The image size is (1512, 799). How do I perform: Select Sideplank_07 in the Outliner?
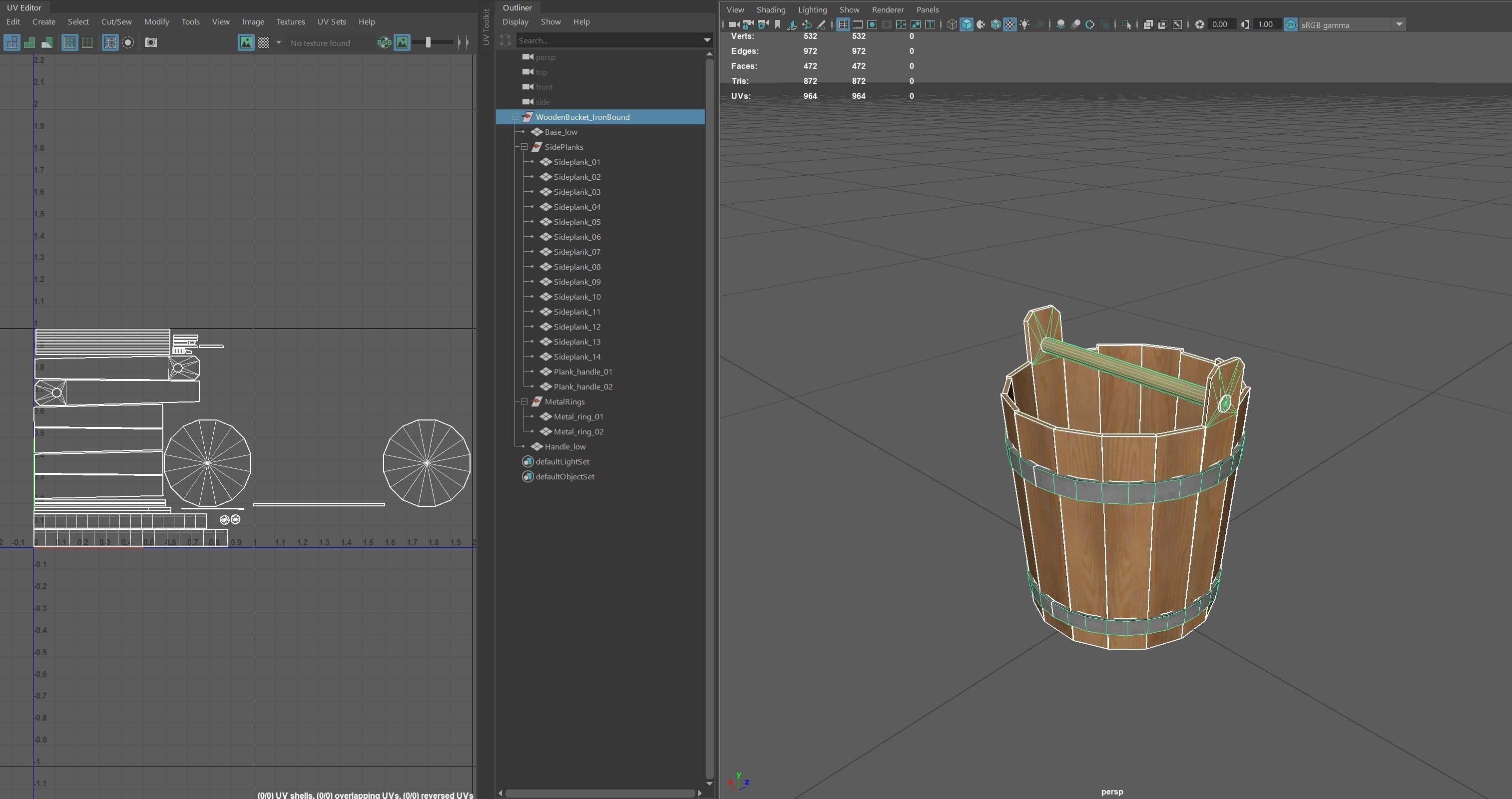(576, 252)
